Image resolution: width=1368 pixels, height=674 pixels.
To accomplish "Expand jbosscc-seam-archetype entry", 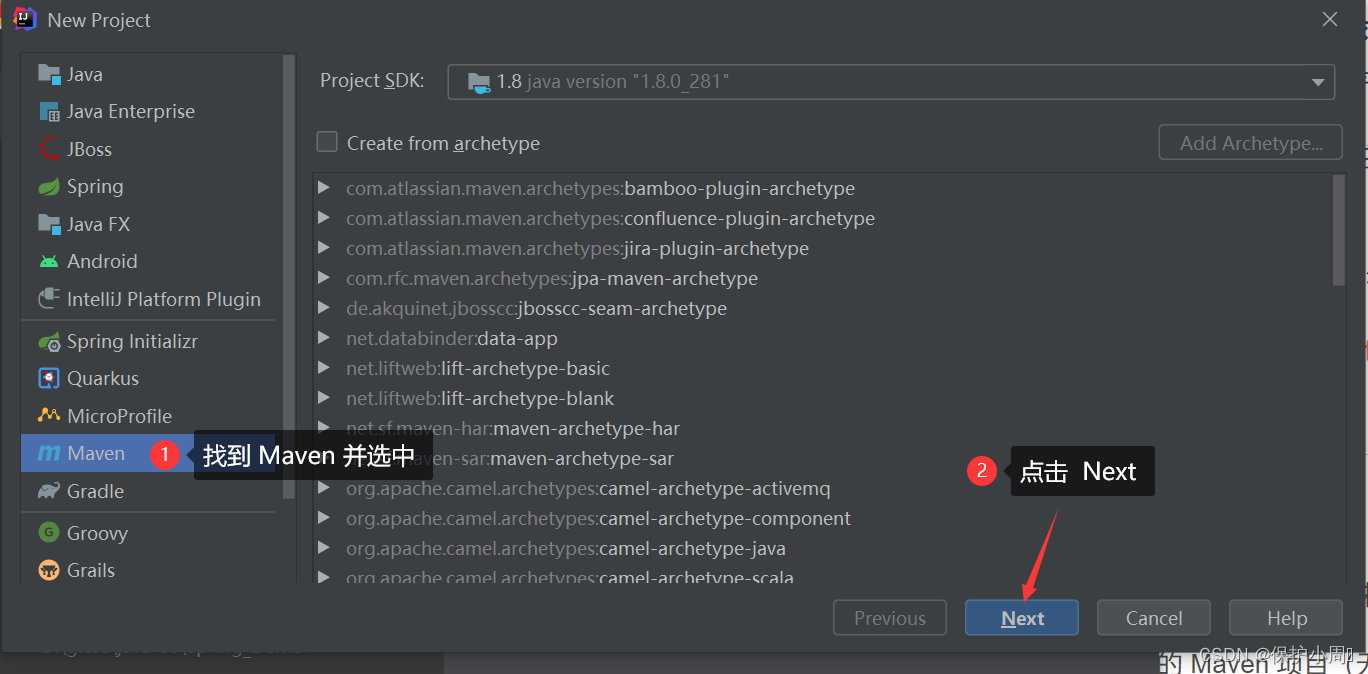I will (323, 308).
